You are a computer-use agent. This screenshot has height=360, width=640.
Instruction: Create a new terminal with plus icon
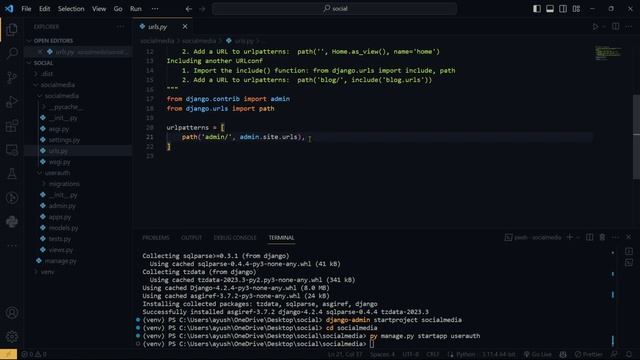[x=569, y=237]
